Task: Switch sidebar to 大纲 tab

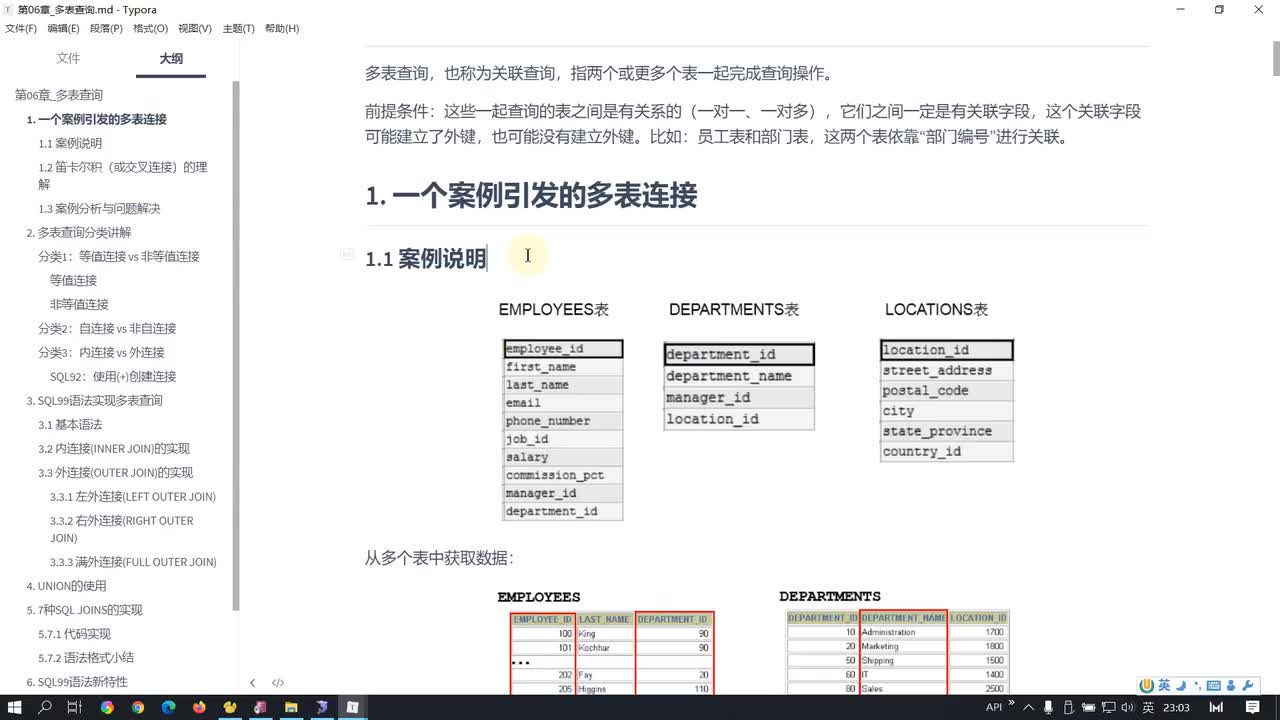Action: 171,59
